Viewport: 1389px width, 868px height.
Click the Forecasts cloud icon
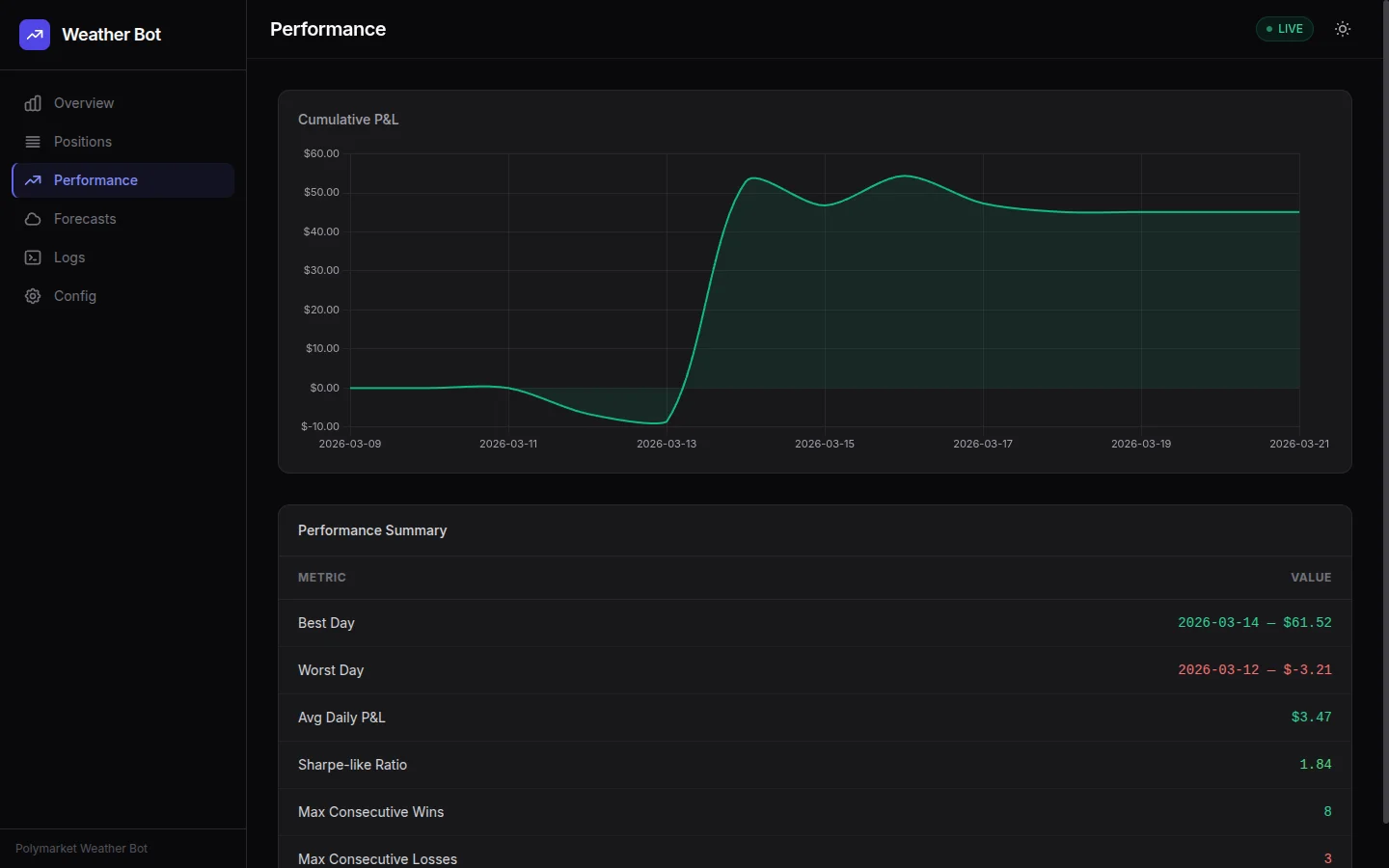coord(33,219)
